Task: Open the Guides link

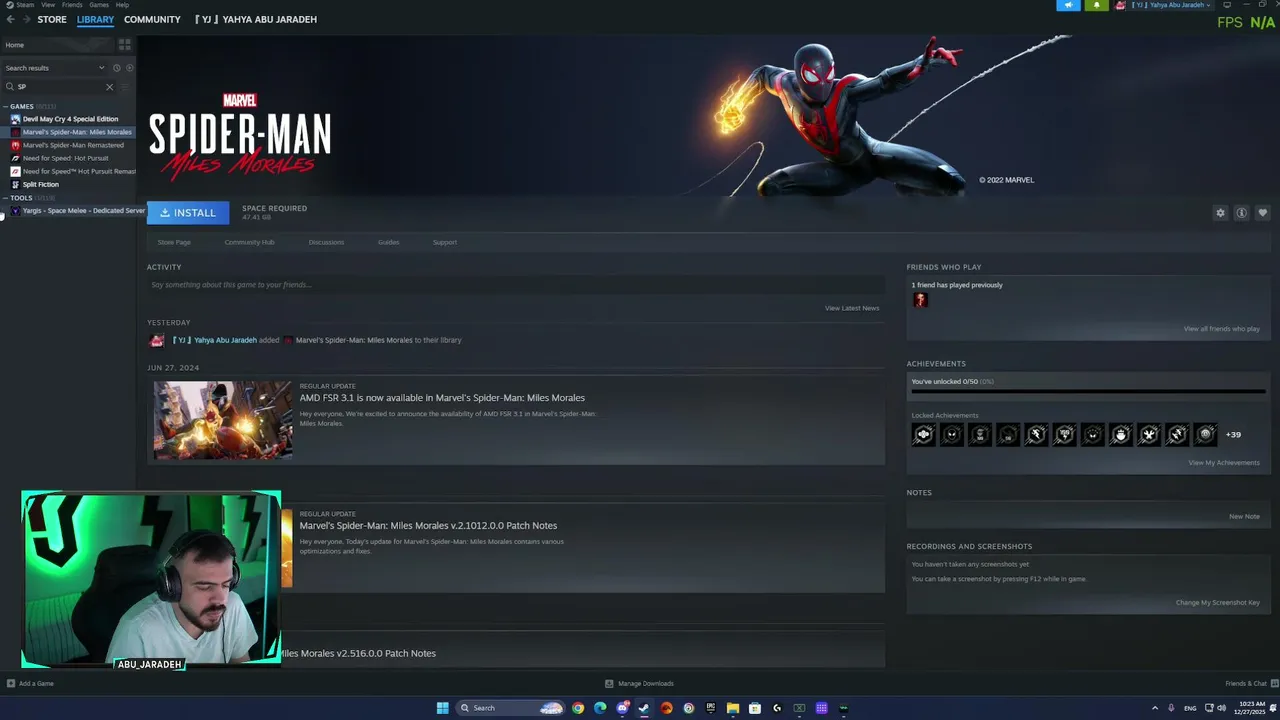Action: point(389,242)
